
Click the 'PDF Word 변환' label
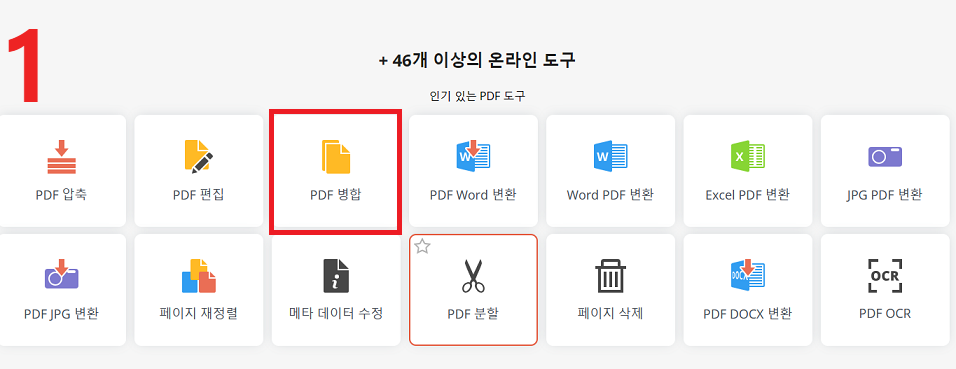point(473,195)
